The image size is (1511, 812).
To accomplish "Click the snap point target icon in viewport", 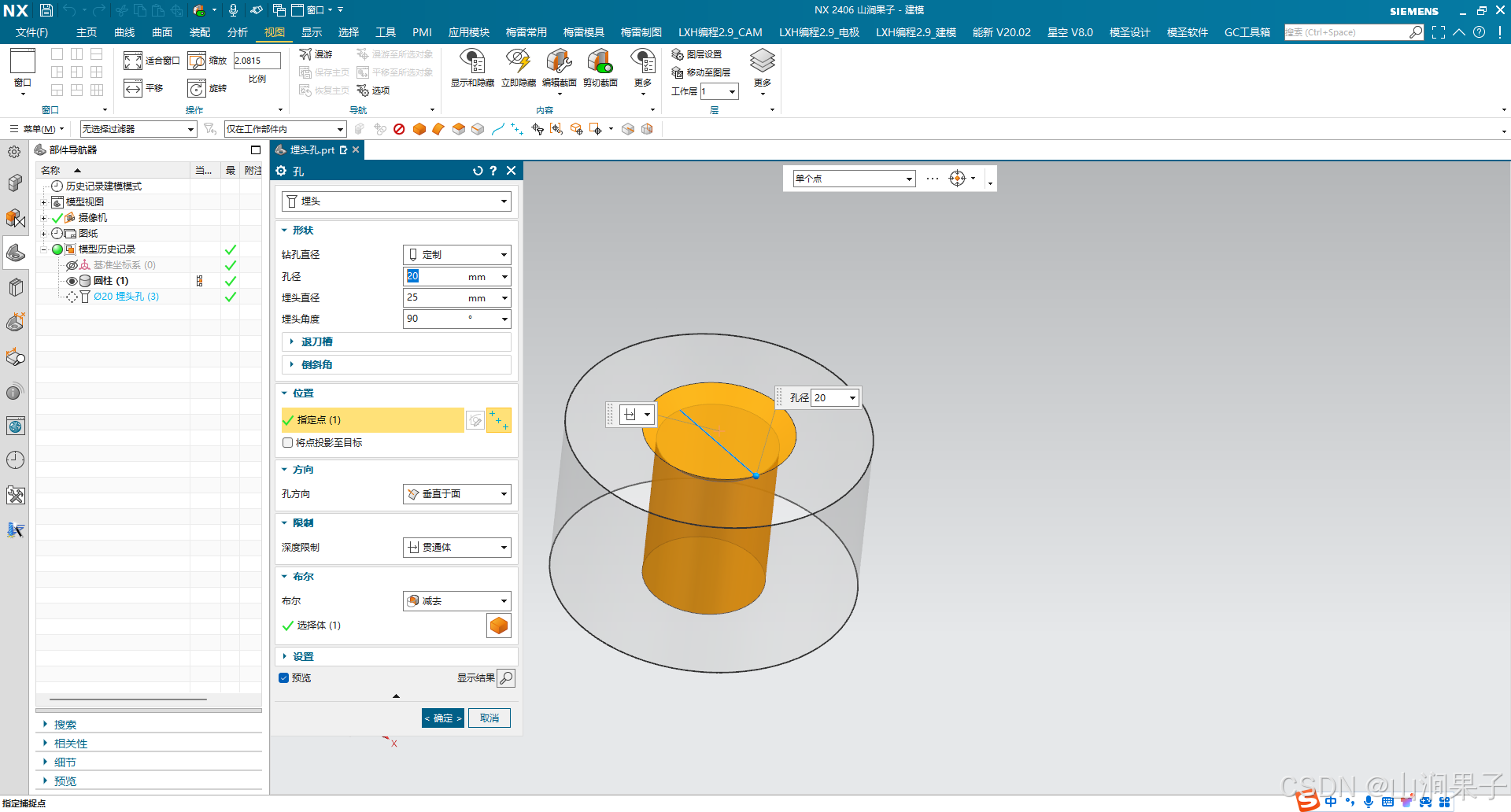I will click(957, 179).
